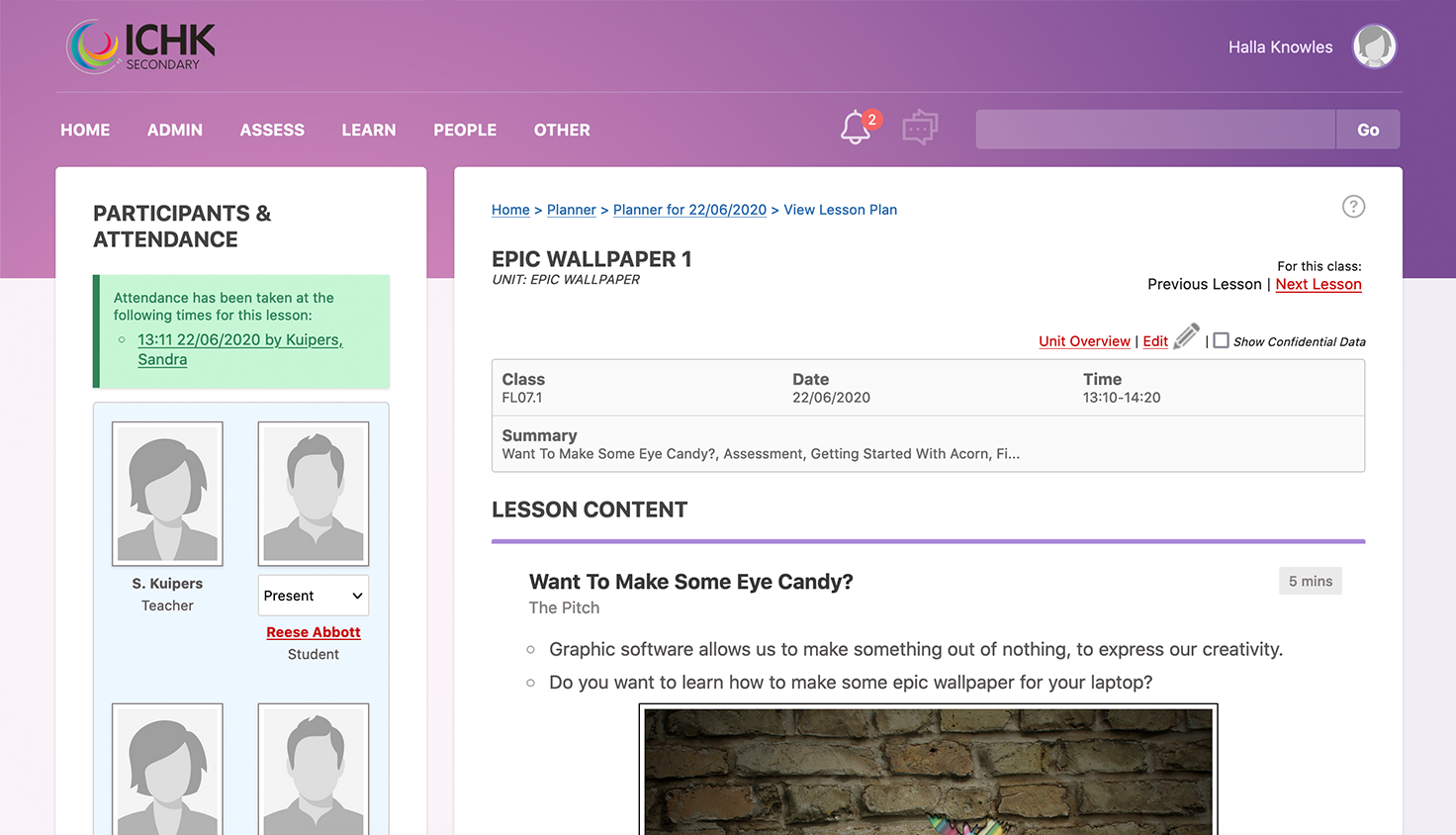Open the Unit Overview link
1456x835 pixels.
(1084, 341)
